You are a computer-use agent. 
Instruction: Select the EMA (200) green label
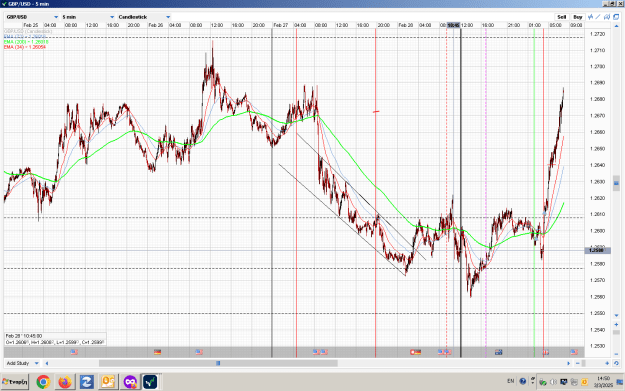coord(26,42)
